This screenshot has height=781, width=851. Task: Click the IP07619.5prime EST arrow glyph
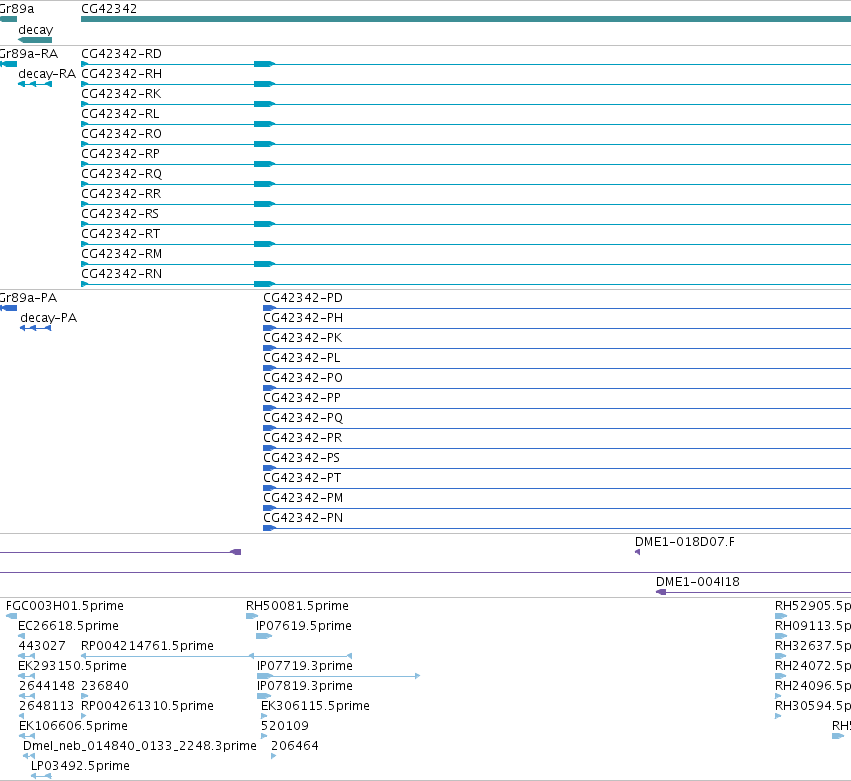click(x=264, y=636)
